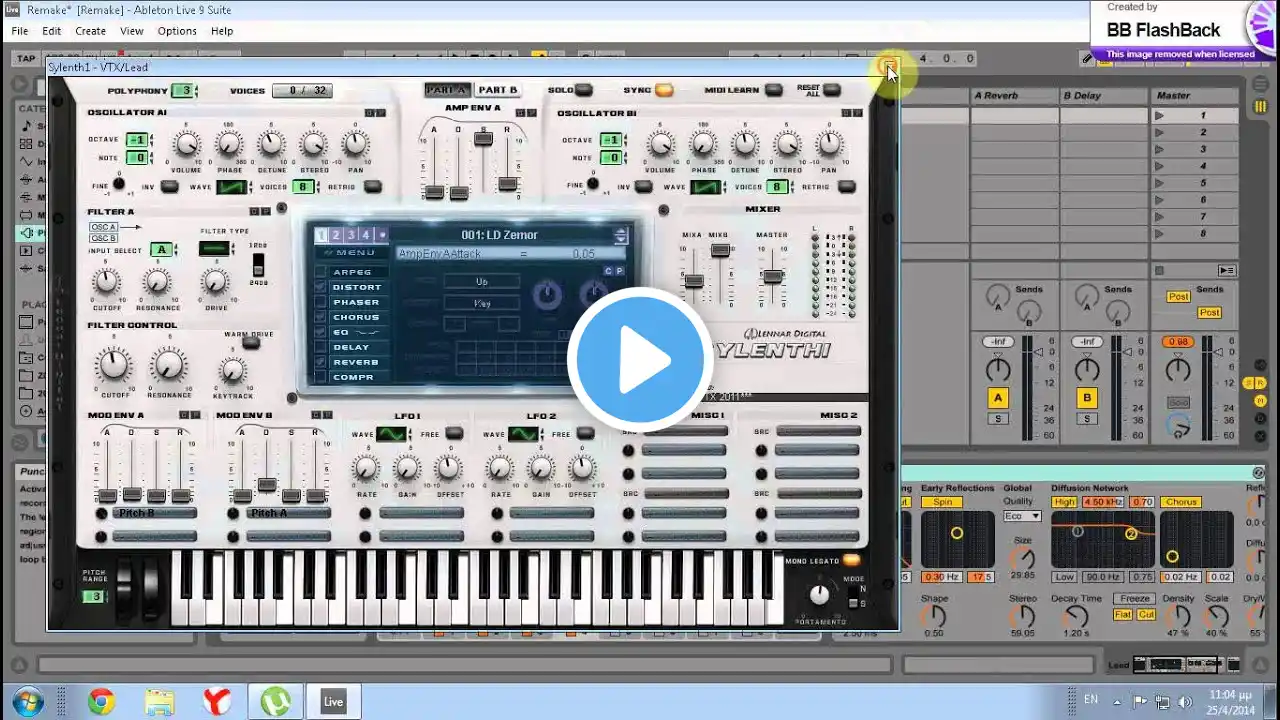This screenshot has width=1280, height=720.
Task: Enable MIDI Learn in Sylenth1
Action: click(773, 90)
